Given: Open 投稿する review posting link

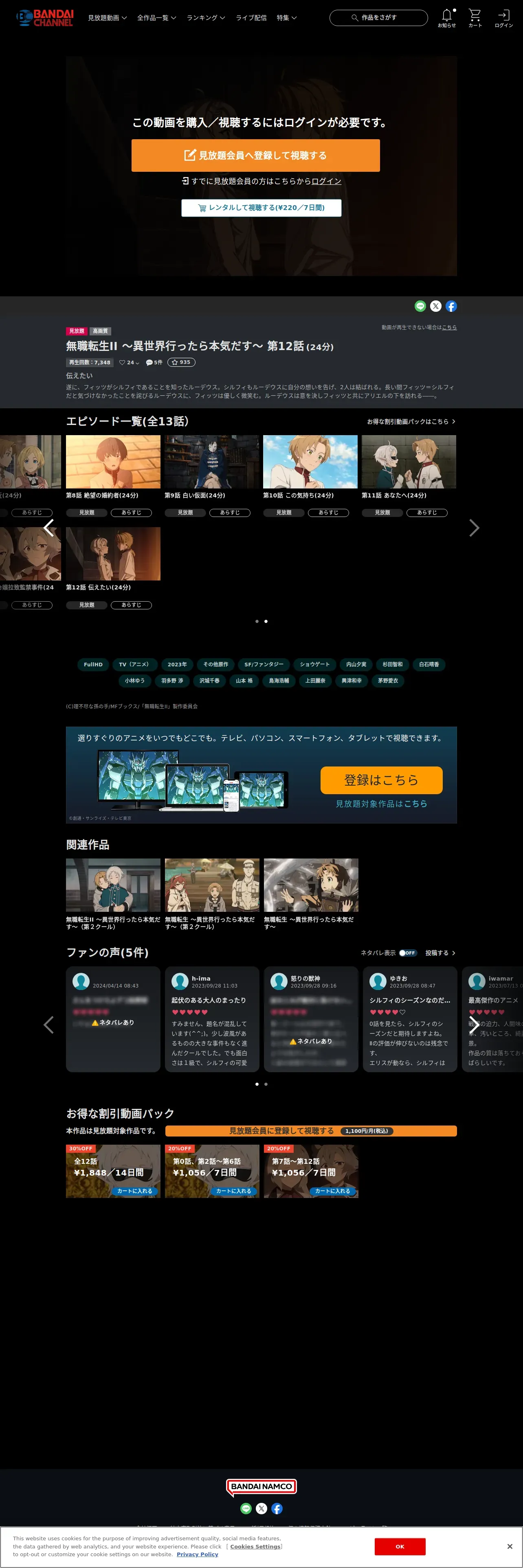Looking at the screenshot, I should click(x=440, y=953).
